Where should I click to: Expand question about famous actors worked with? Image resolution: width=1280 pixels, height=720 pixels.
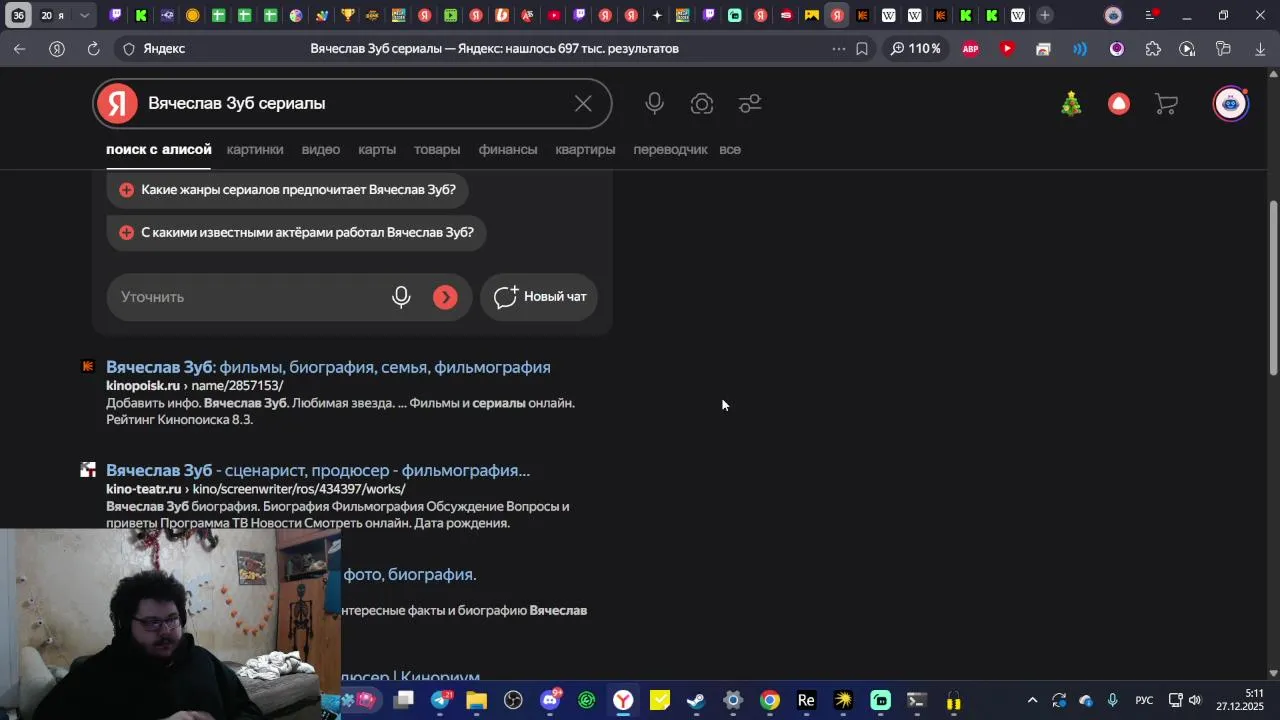click(297, 232)
